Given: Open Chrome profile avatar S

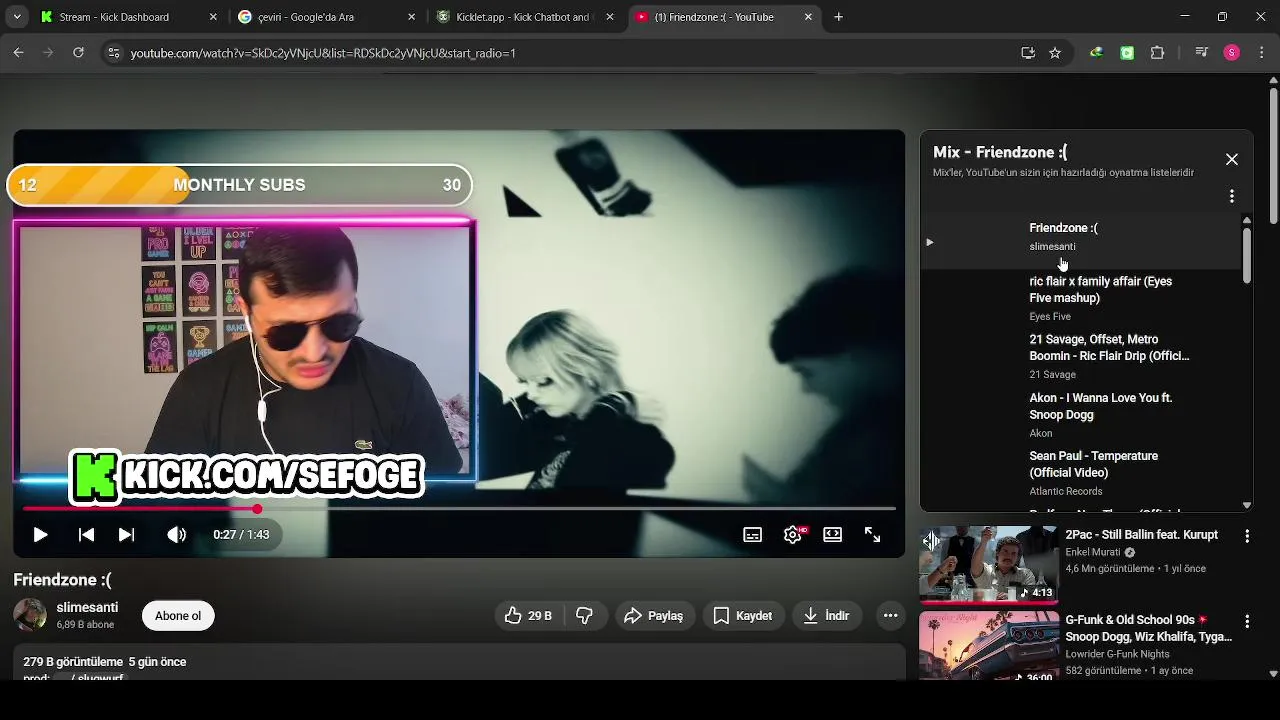Looking at the screenshot, I should [1232, 53].
